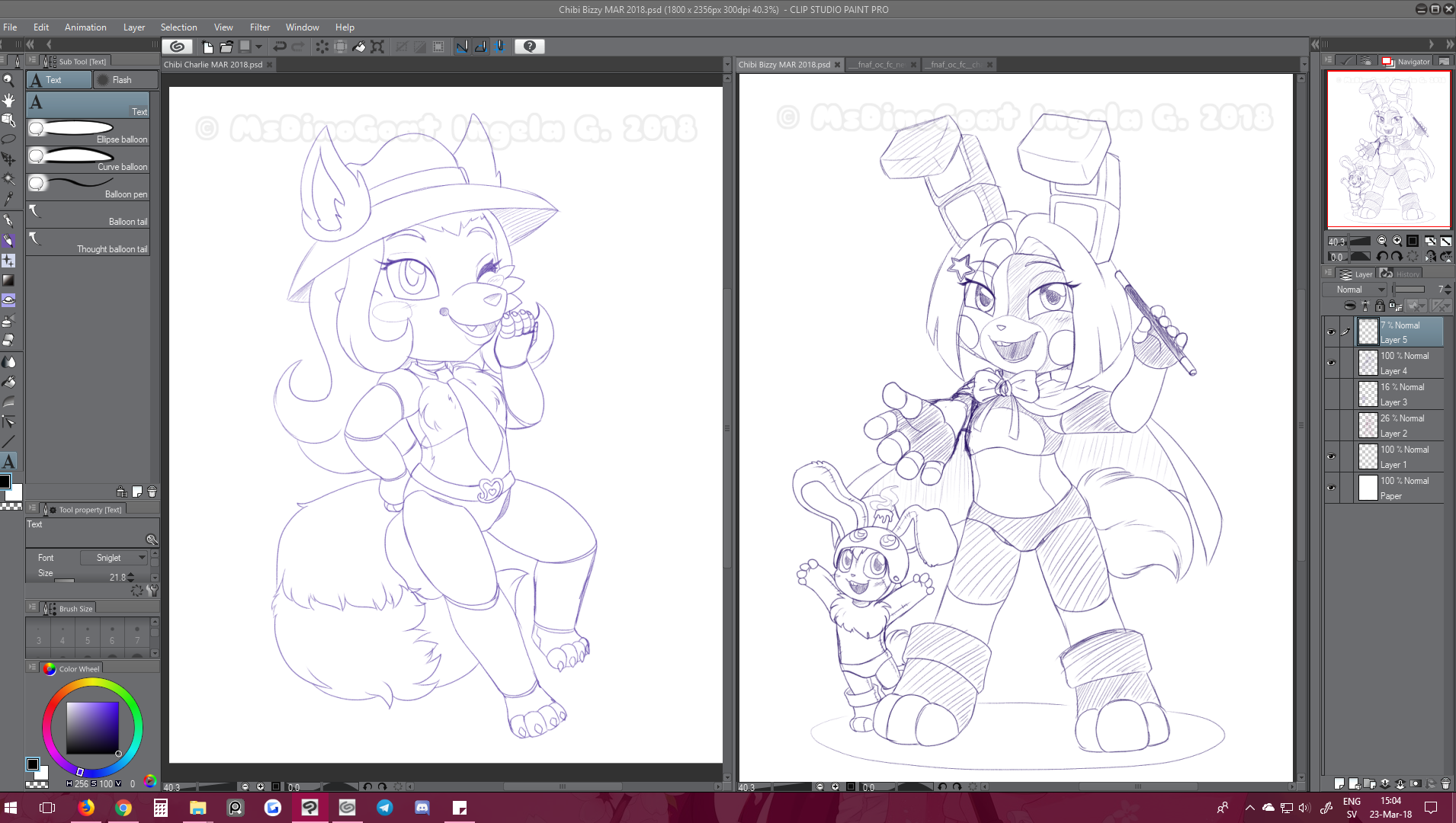Open Tool property palette menu expander

point(32,508)
